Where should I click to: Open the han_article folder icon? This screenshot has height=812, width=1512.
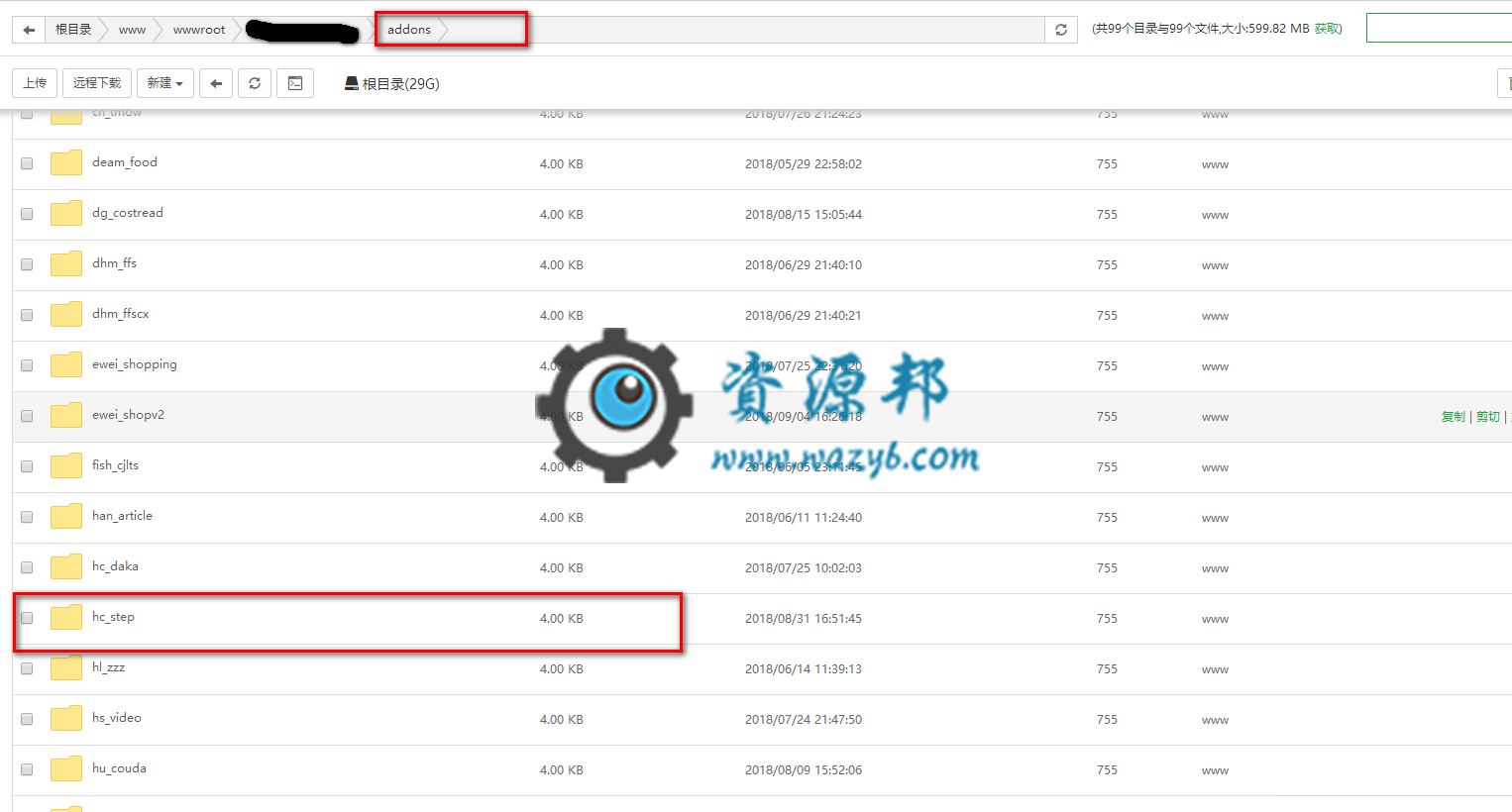(x=66, y=516)
